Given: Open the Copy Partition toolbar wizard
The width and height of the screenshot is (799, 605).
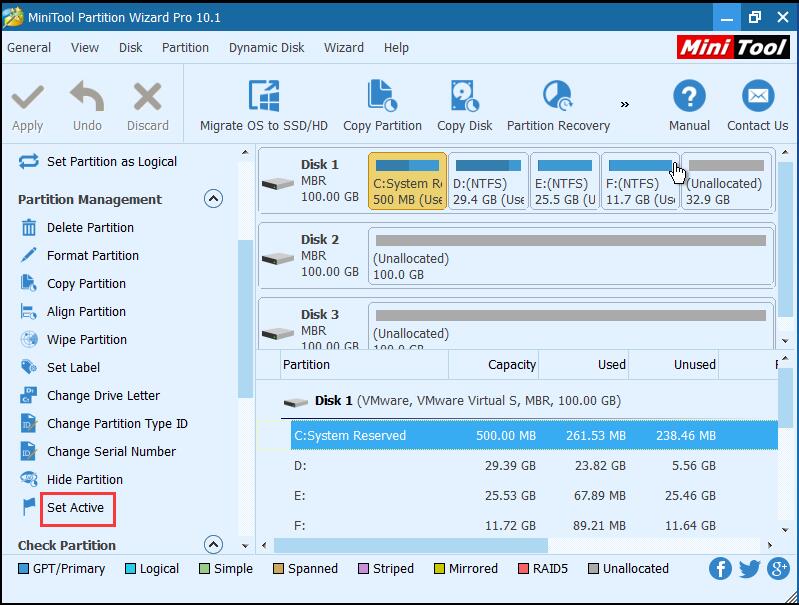Looking at the screenshot, I should pos(382,106).
